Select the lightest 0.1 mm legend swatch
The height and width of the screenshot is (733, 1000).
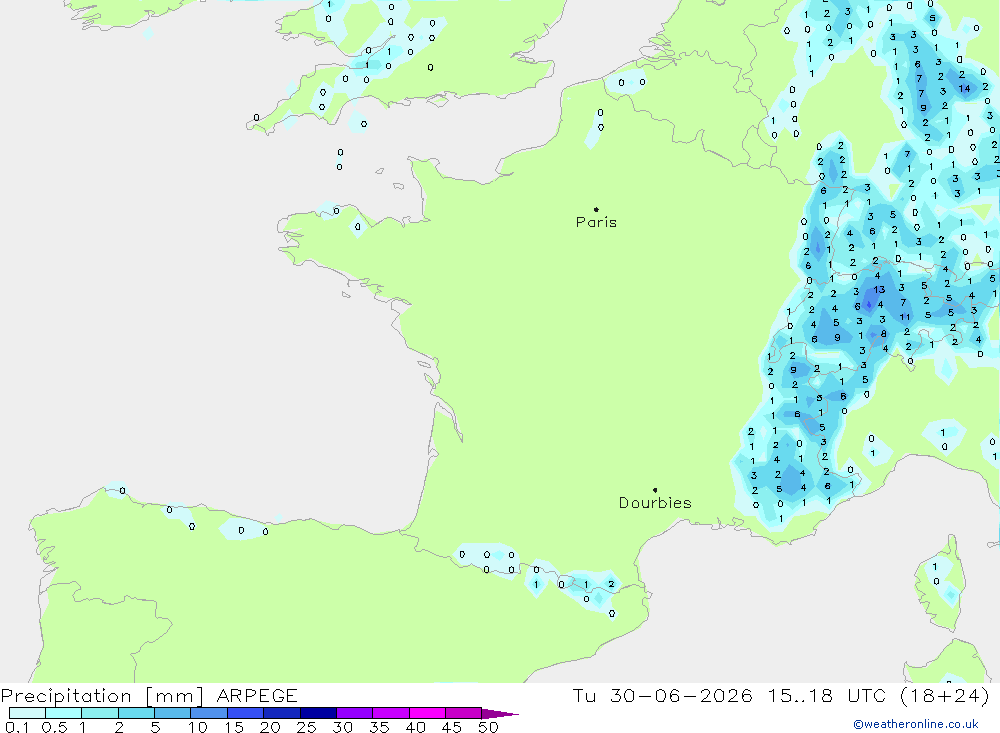click(x=27, y=713)
